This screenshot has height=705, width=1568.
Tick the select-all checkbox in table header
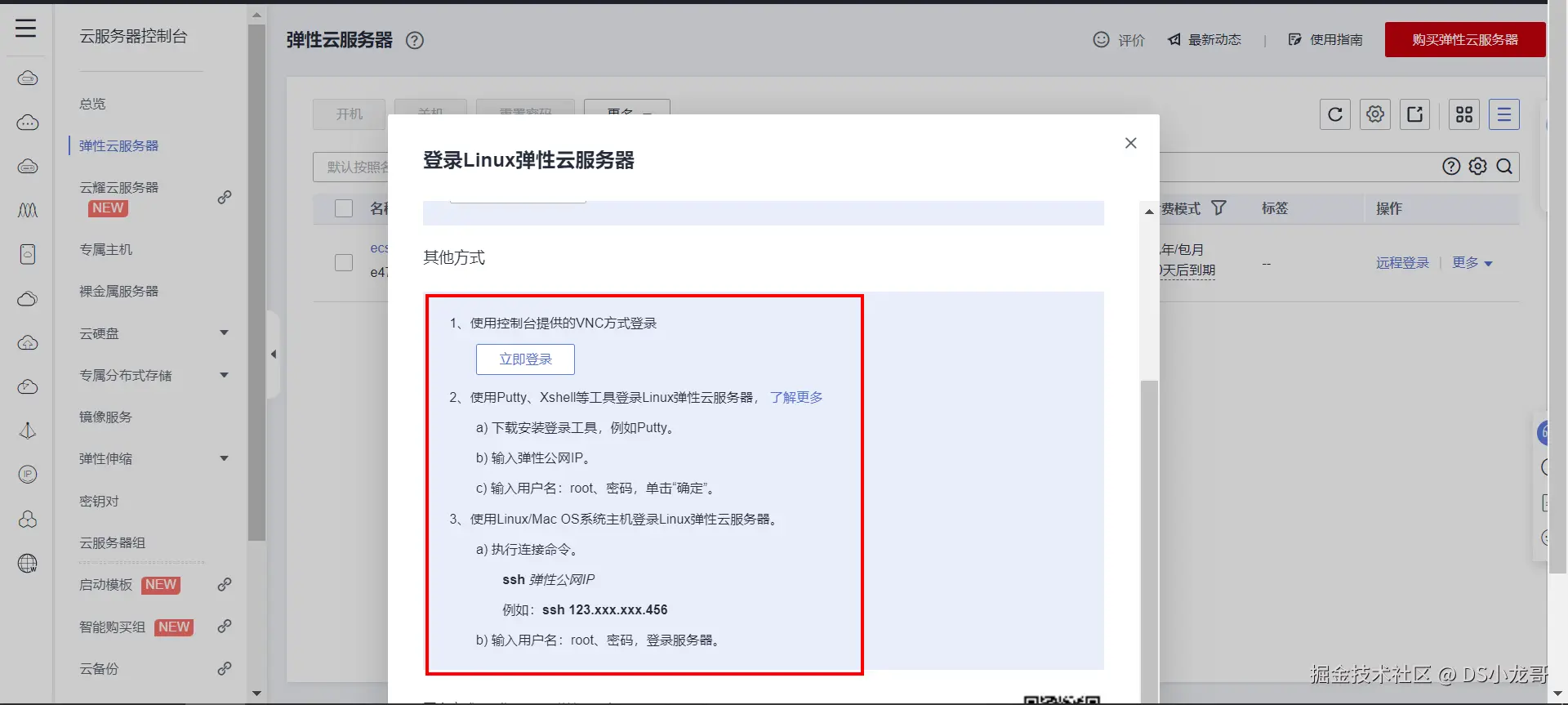coord(344,208)
